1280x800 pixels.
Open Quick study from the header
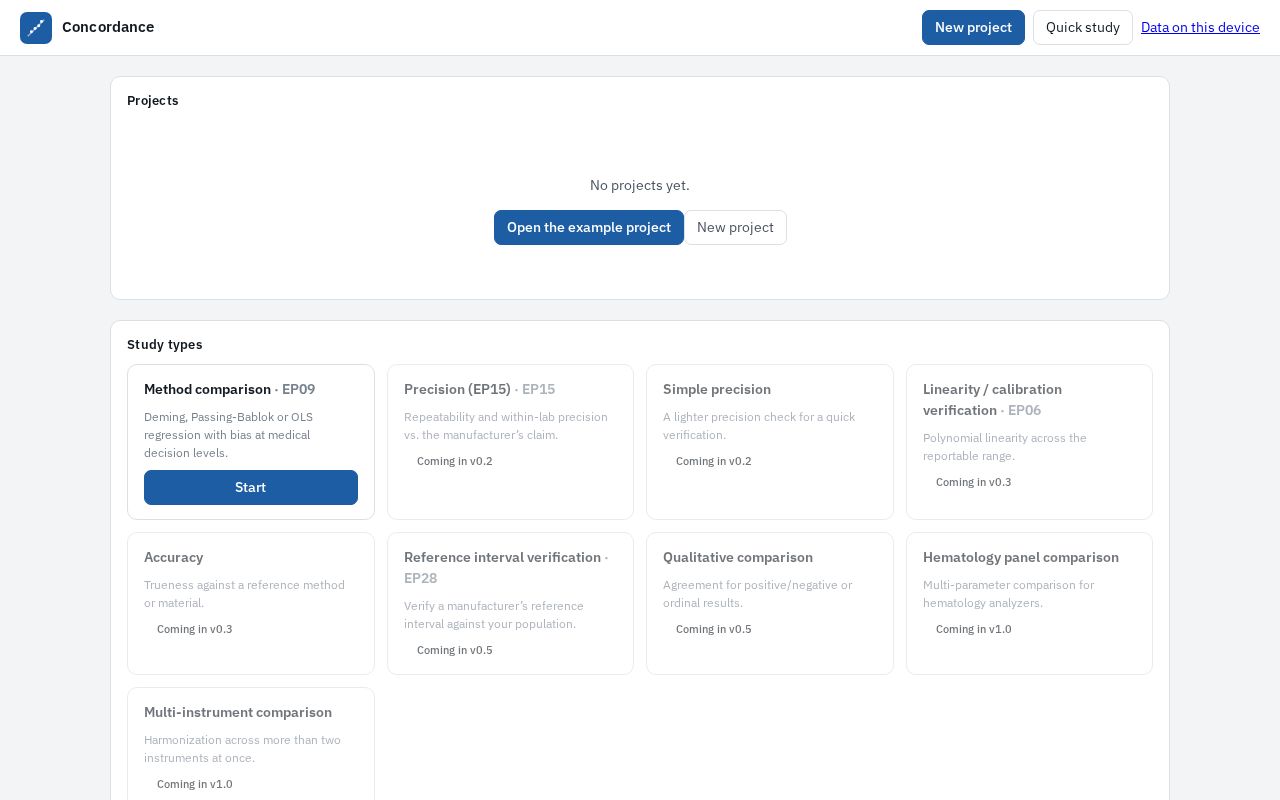pos(1083,28)
